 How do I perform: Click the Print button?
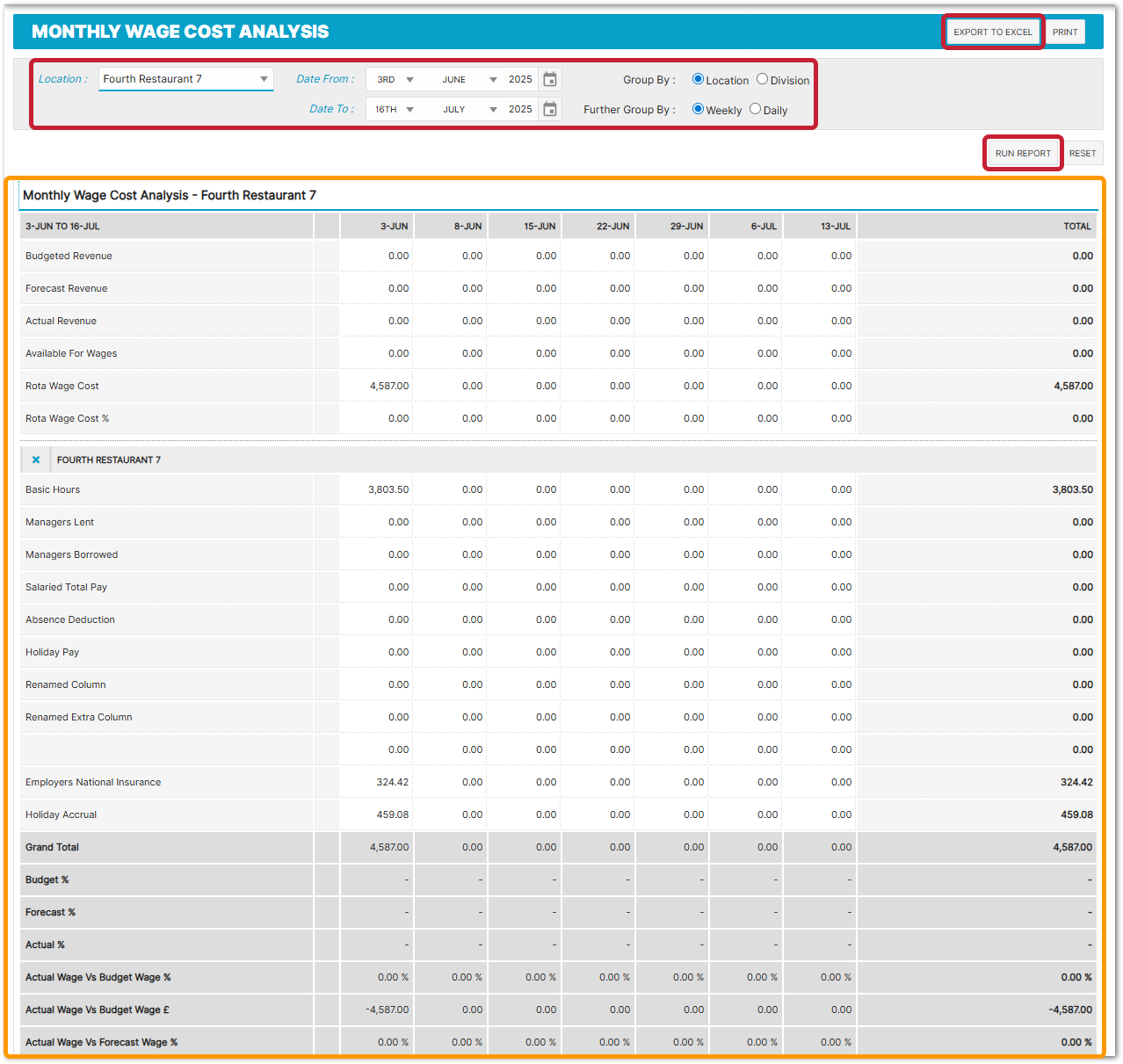pyautogui.click(x=1065, y=32)
